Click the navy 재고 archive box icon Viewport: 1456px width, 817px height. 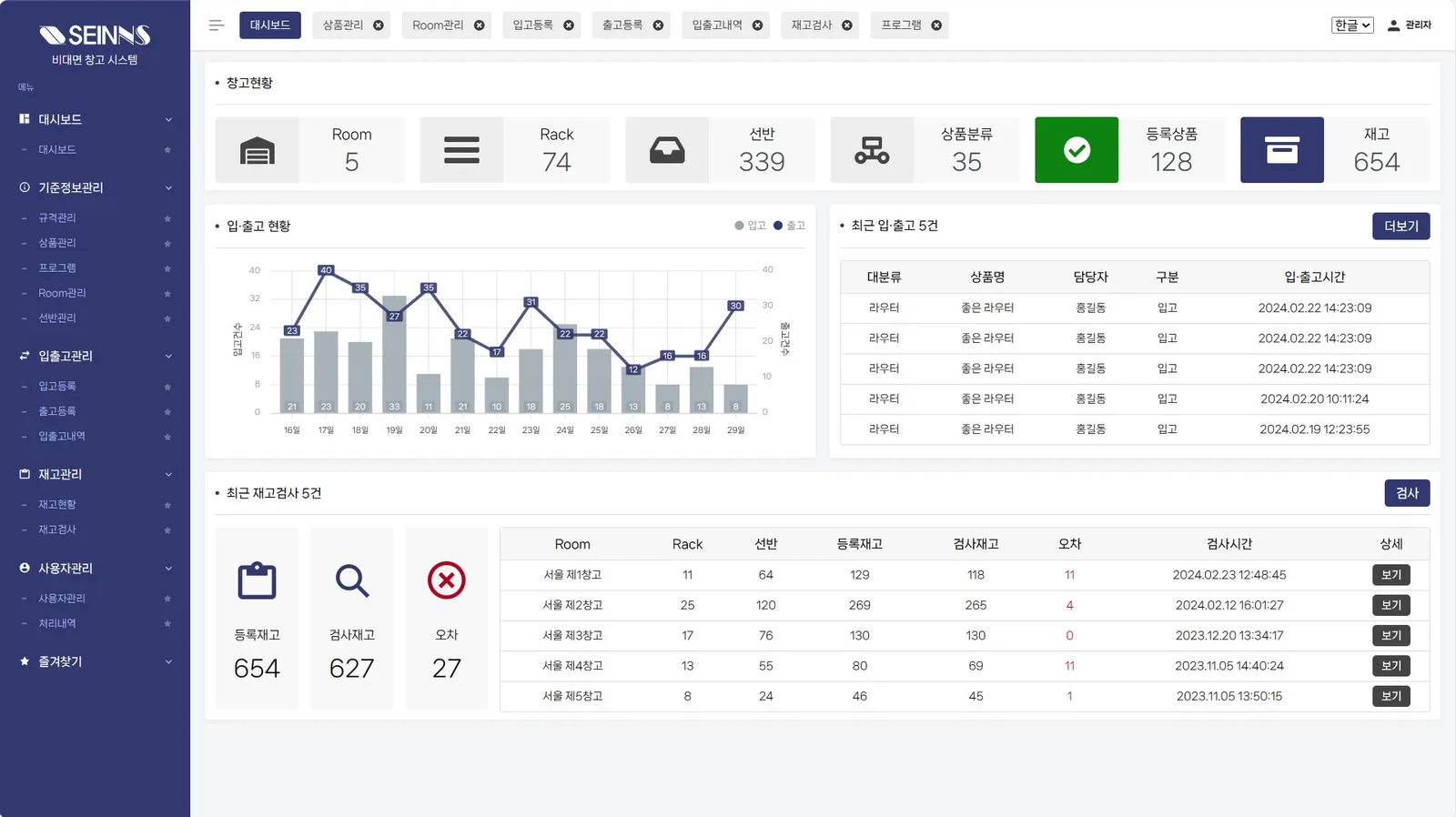point(1282,150)
